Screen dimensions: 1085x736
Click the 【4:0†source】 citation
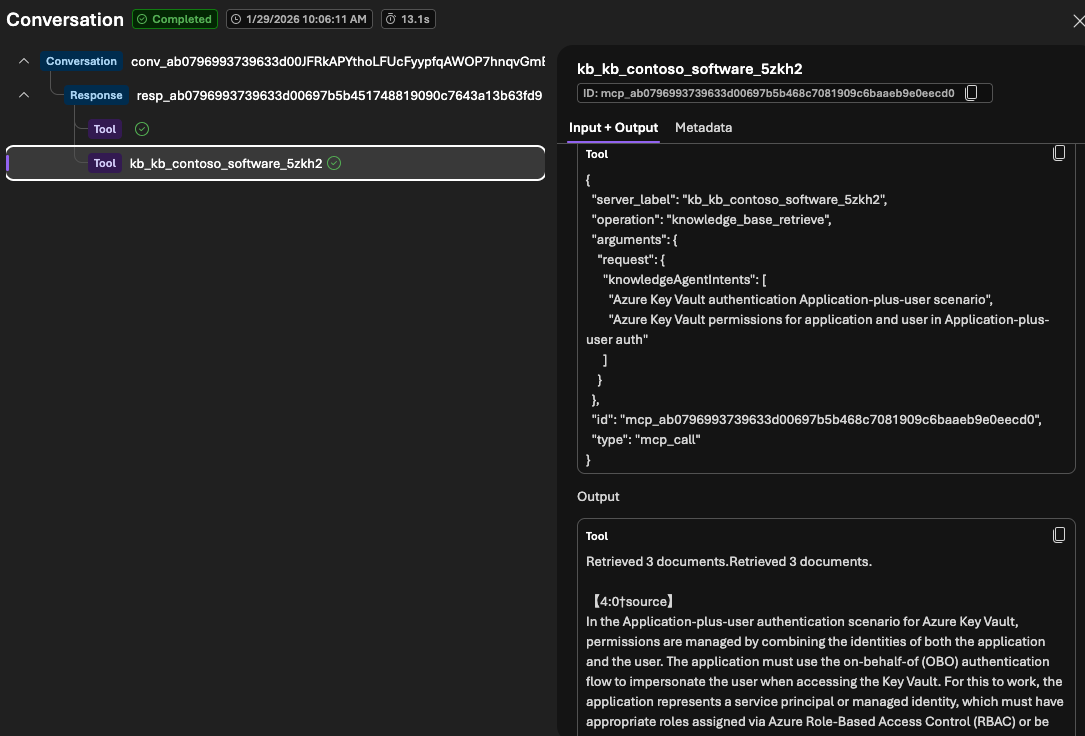point(630,601)
